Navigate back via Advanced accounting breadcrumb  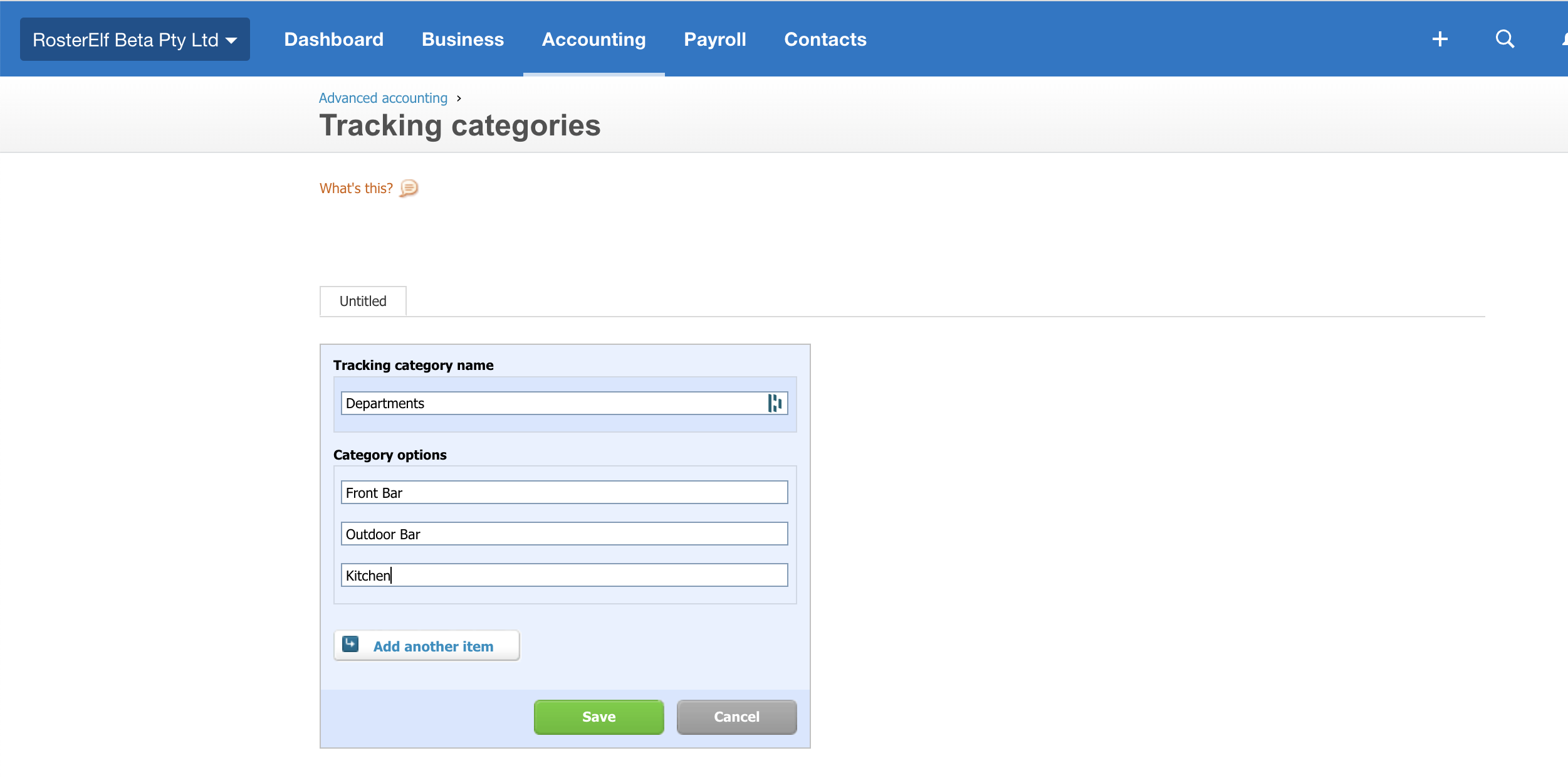tap(382, 98)
